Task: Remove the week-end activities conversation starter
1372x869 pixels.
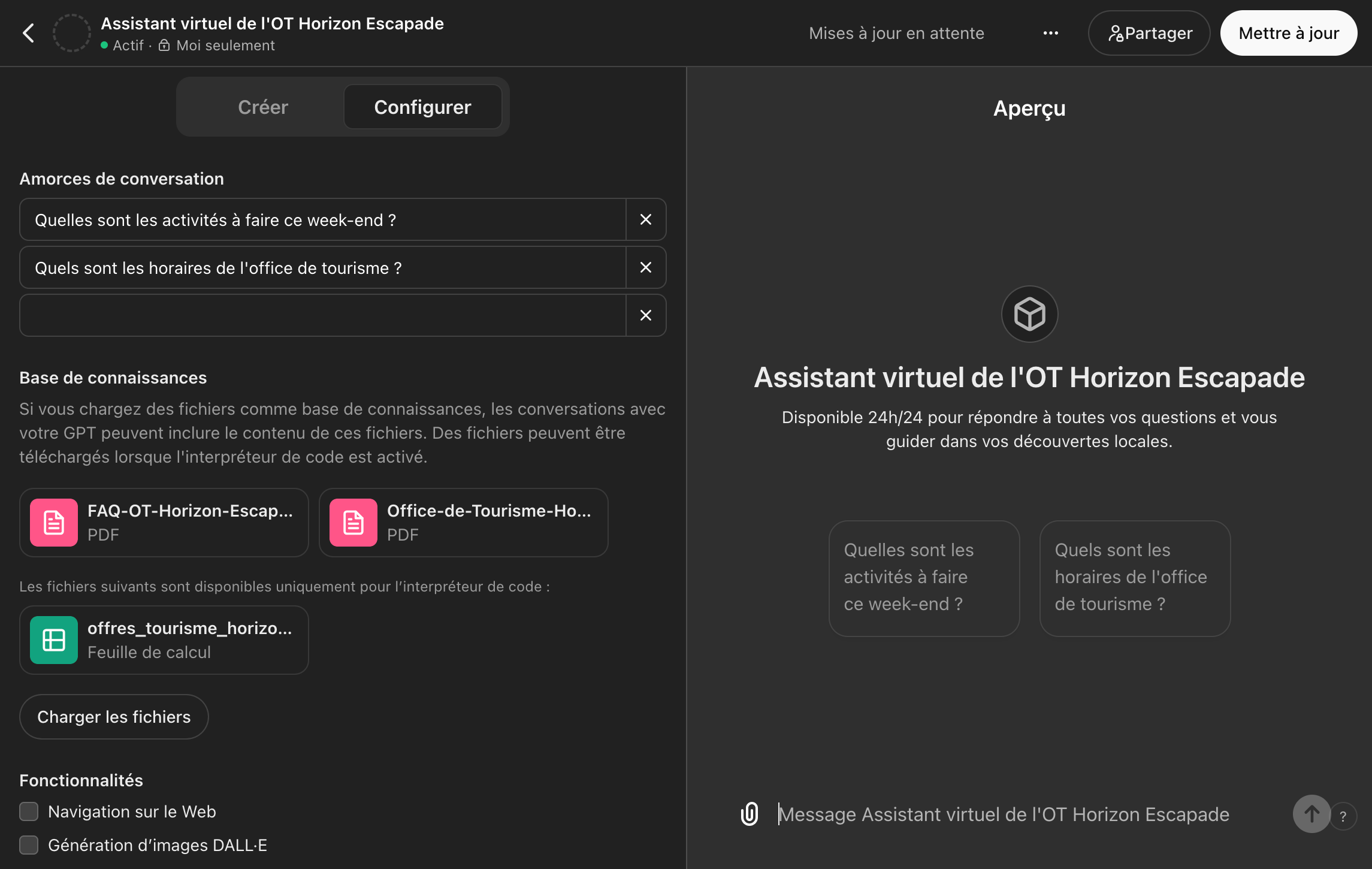Action: 645,220
